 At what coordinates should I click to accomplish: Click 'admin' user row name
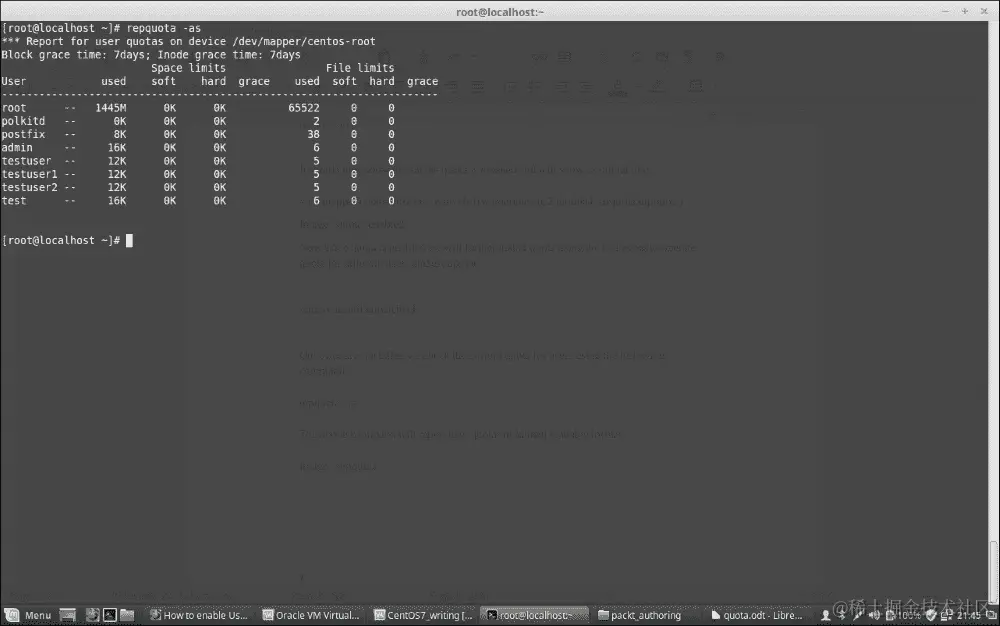coord(17,148)
